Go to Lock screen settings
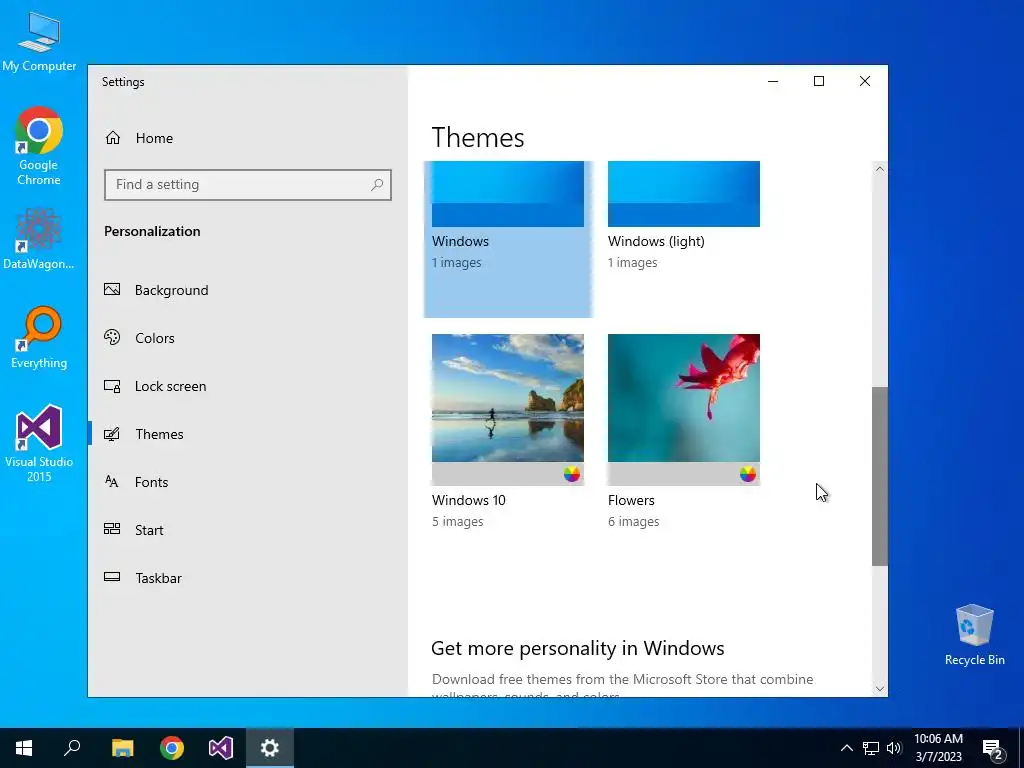 pos(248,386)
